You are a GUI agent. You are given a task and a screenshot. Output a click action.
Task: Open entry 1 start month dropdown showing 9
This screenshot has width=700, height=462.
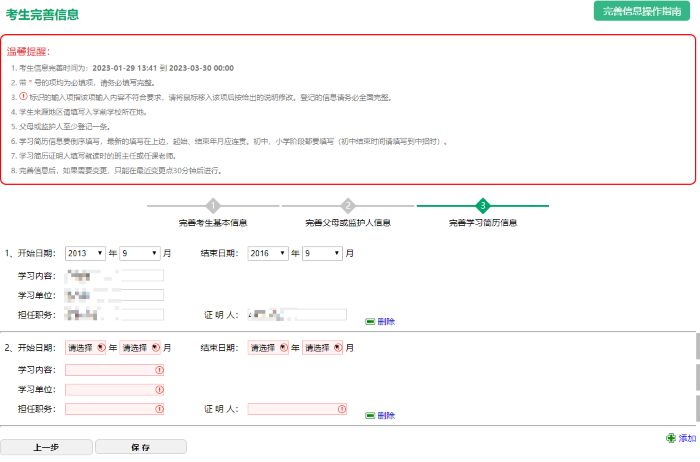click(140, 253)
